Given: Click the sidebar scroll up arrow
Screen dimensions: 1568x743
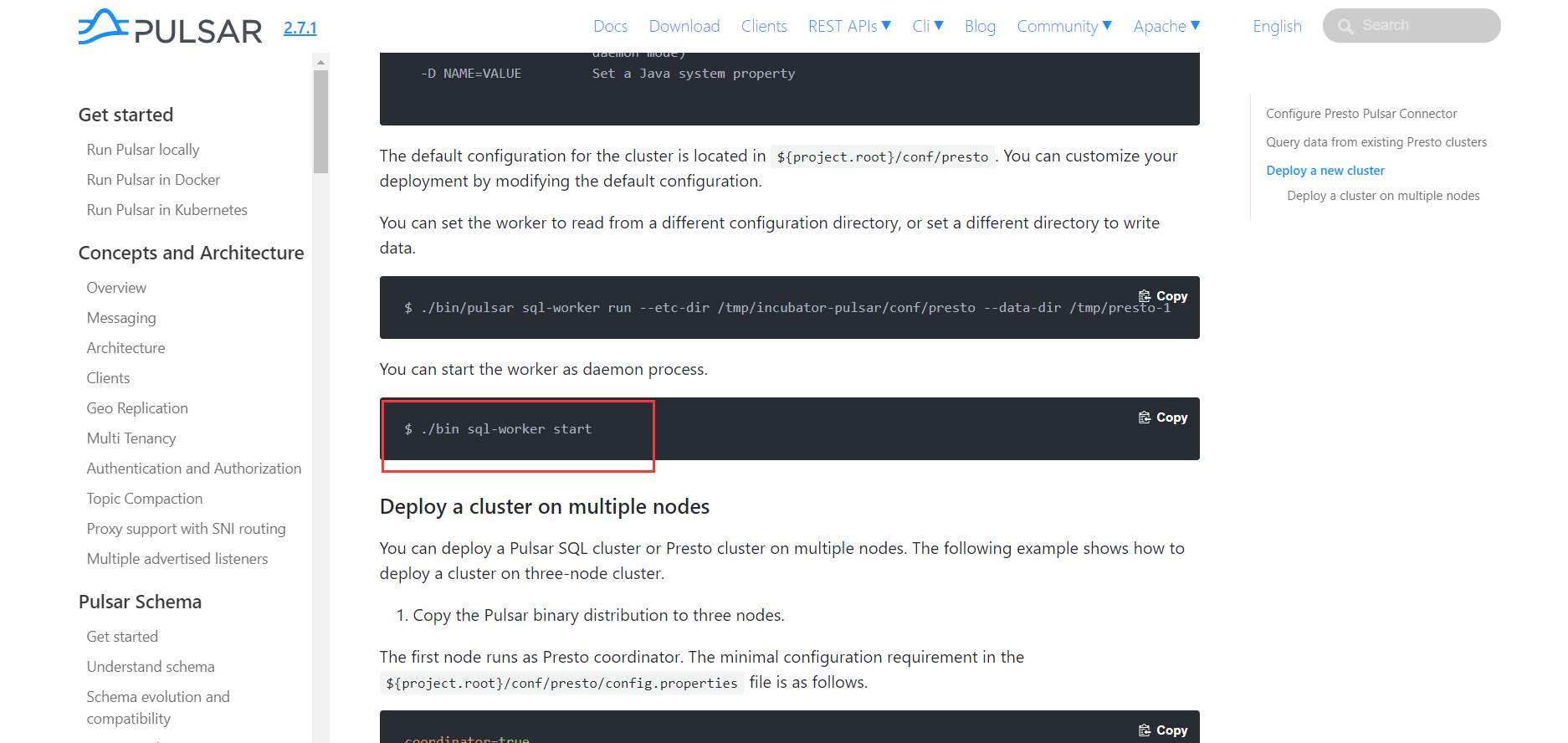Looking at the screenshot, I should coord(320,62).
